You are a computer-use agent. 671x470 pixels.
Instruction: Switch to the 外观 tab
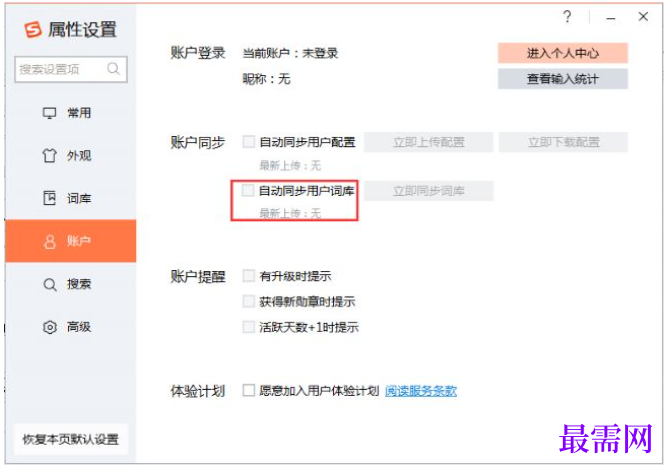click(x=71, y=155)
